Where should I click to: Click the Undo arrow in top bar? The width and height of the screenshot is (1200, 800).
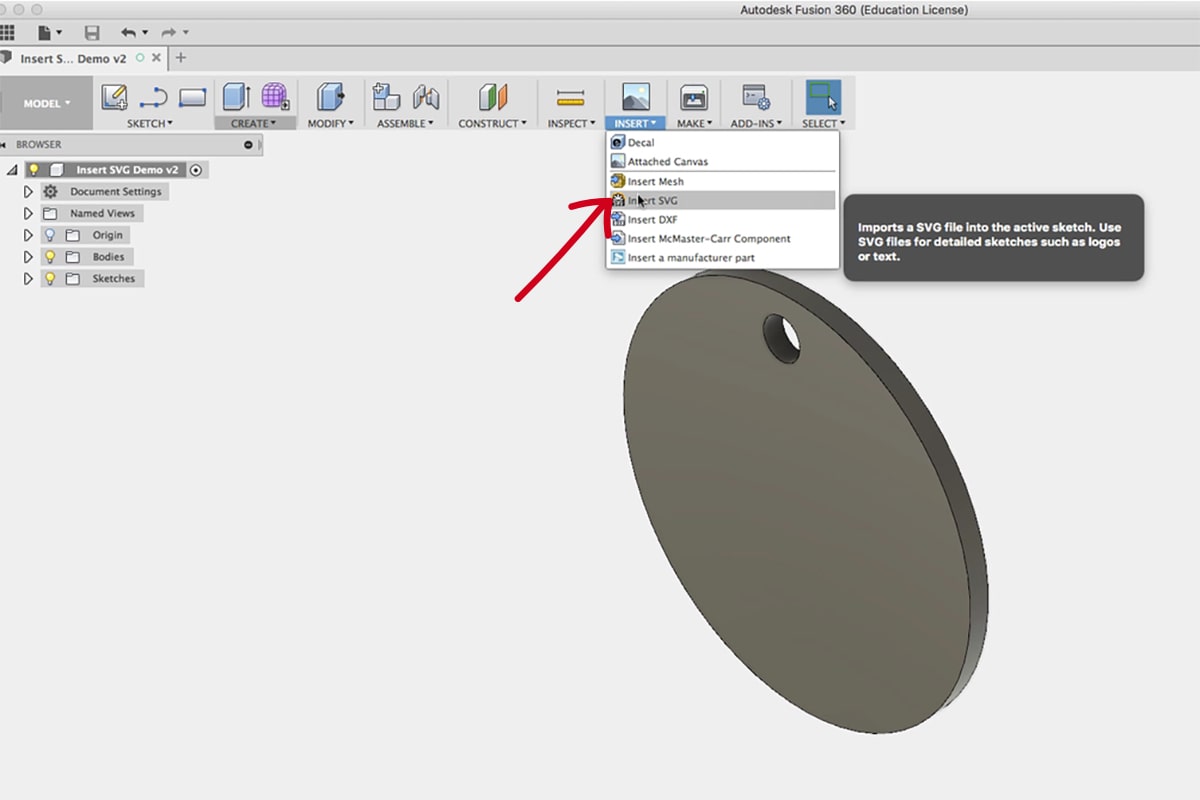coord(128,33)
